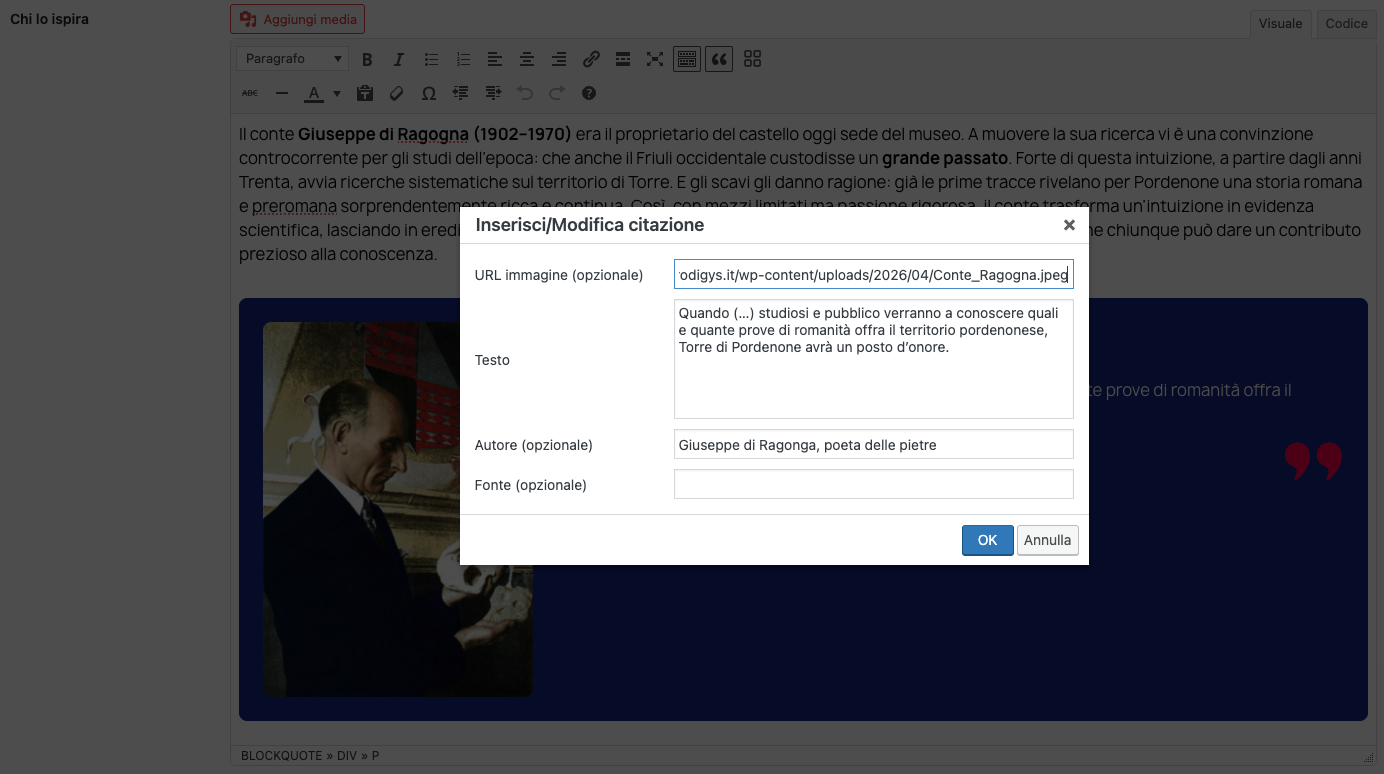This screenshot has height=774, width=1384.
Task: Insert or edit a link
Action: (x=591, y=59)
